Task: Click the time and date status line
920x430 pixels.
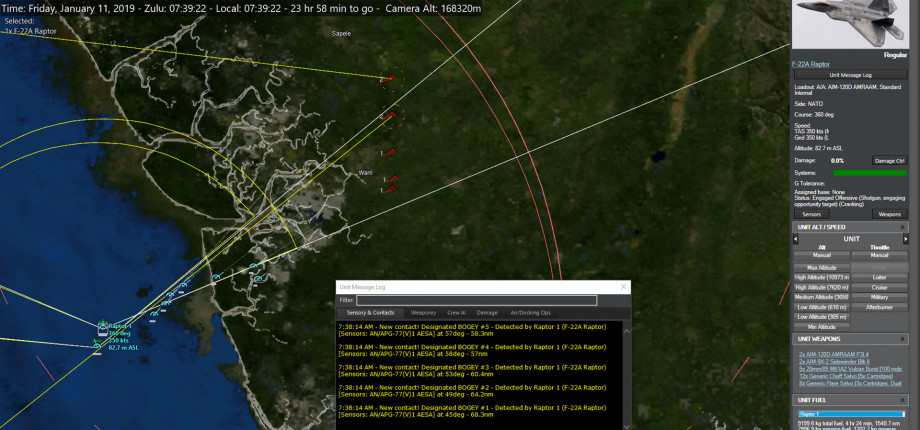Action: (x=242, y=8)
